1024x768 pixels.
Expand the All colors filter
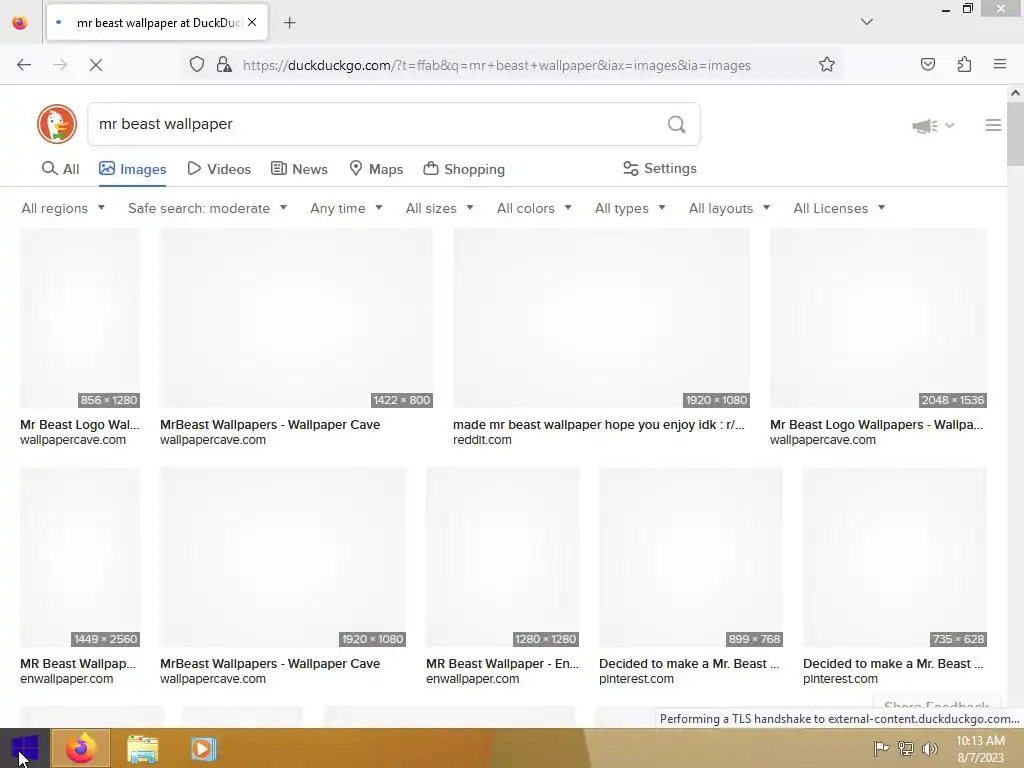pyautogui.click(x=534, y=208)
